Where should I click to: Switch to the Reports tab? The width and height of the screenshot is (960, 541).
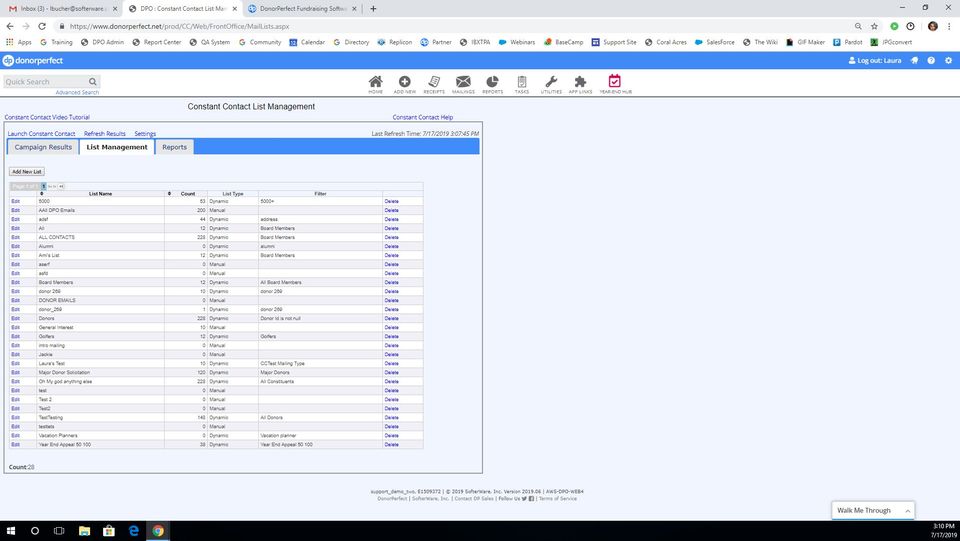click(x=174, y=147)
